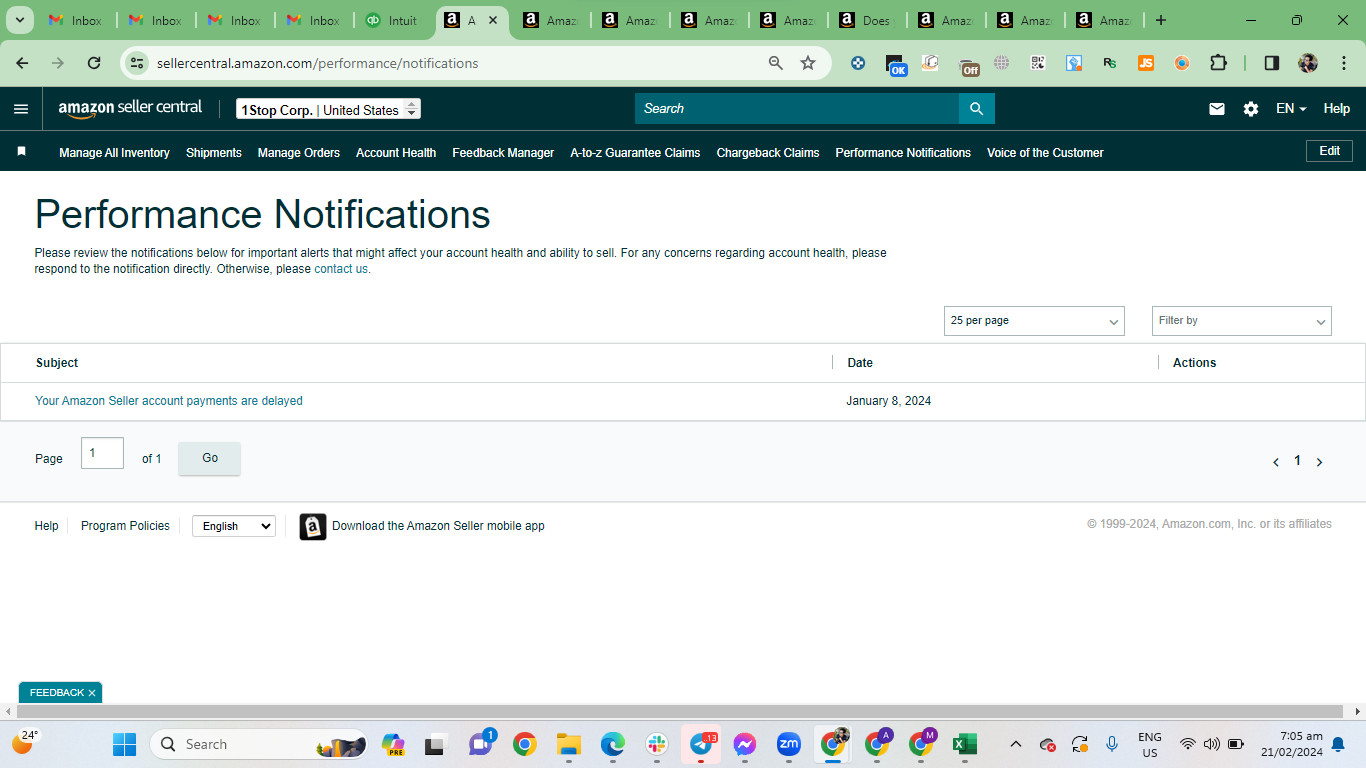This screenshot has width=1366, height=768.
Task: Go to next page arrow in pagination
Action: (x=1320, y=462)
